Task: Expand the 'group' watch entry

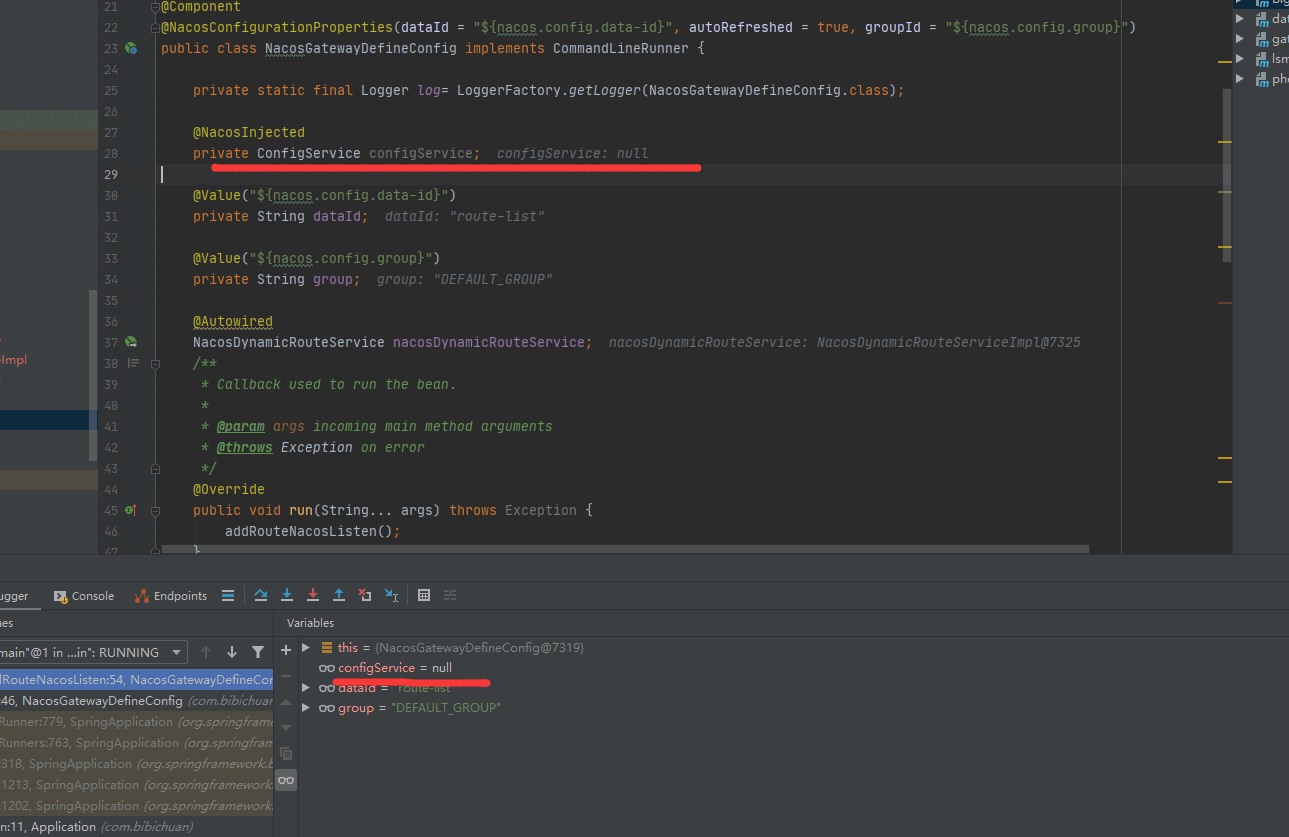Action: [307, 708]
